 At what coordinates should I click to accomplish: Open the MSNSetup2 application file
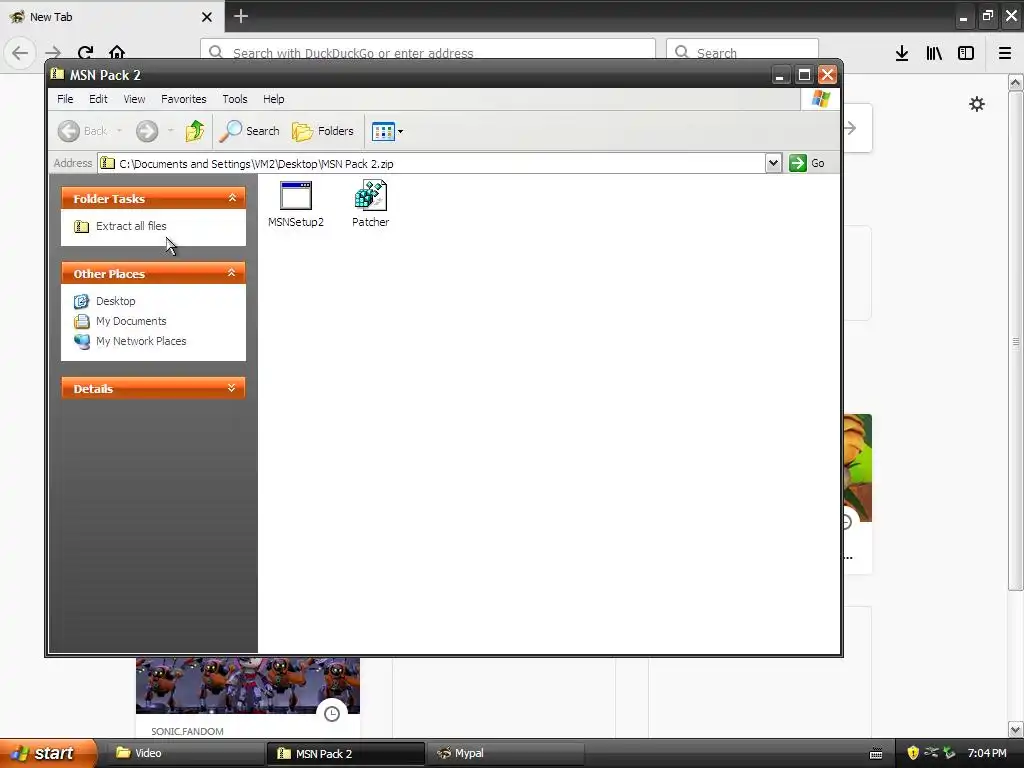click(296, 204)
